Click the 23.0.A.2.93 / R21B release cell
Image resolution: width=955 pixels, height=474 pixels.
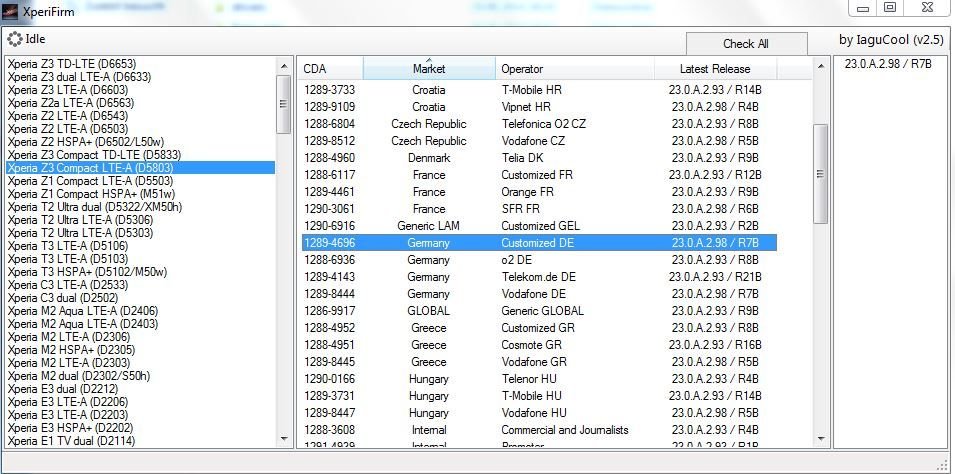pyautogui.click(x=715, y=277)
